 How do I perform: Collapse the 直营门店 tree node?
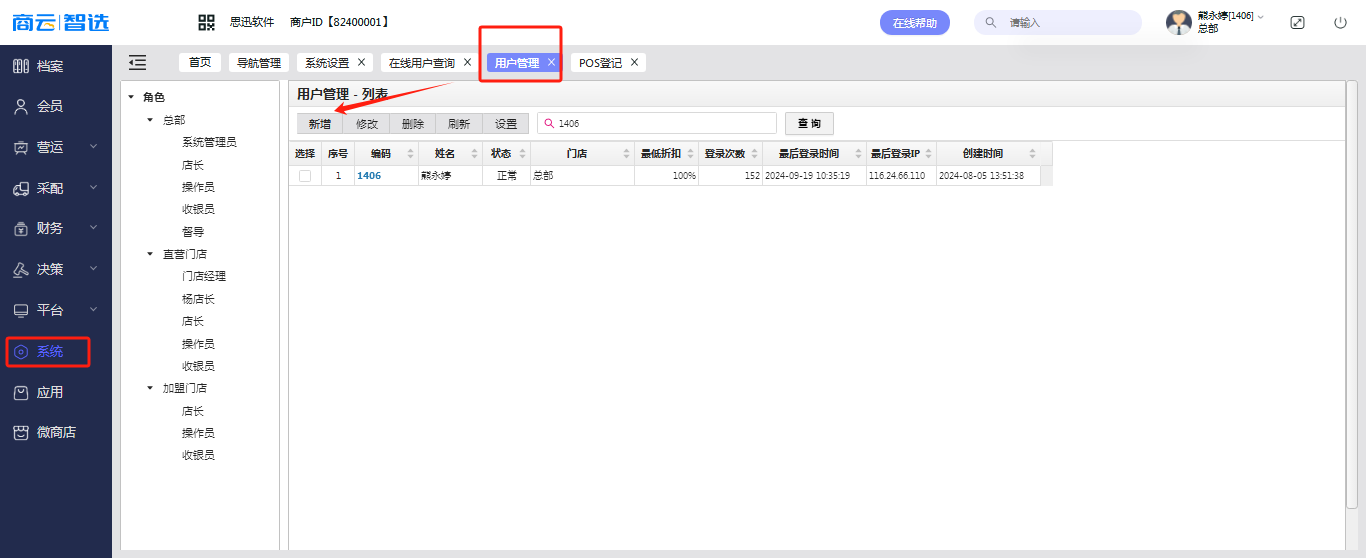151,254
